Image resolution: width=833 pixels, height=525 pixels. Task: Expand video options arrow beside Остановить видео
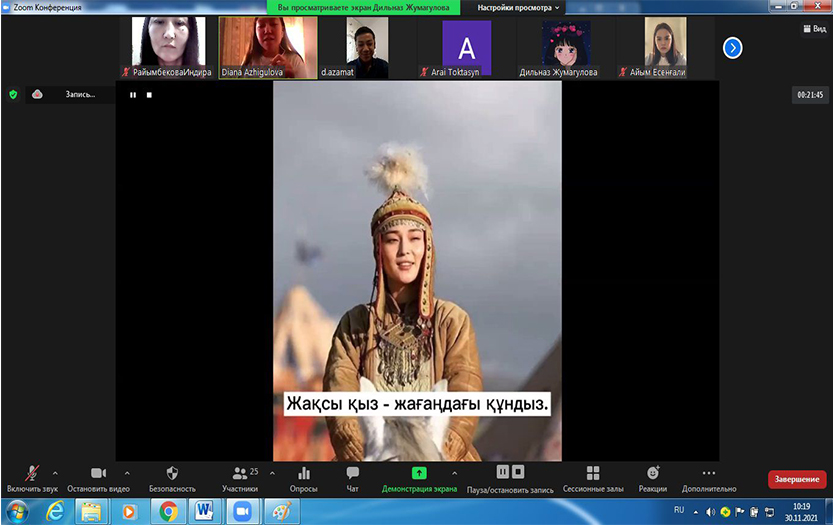point(127,473)
